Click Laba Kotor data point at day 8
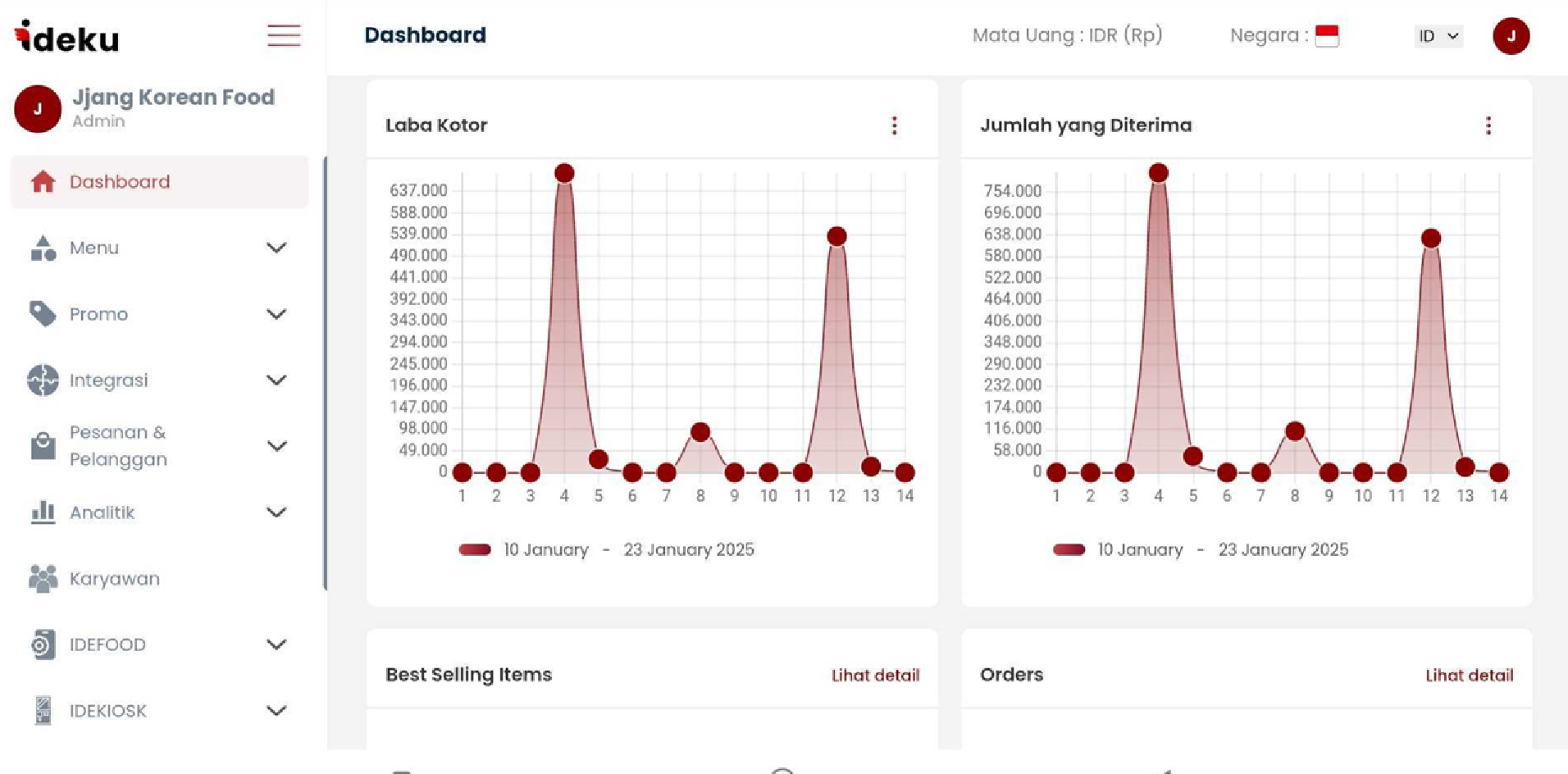The width and height of the screenshot is (1568, 774). (x=700, y=432)
